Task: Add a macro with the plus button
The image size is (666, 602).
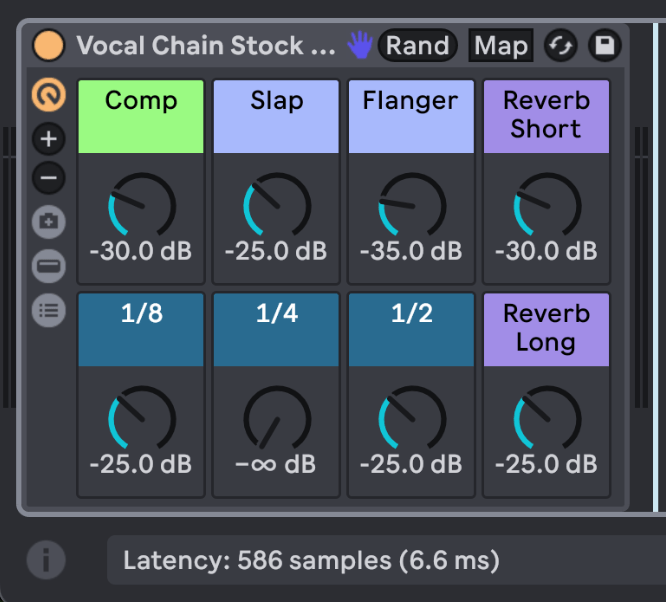Action: click(49, 139)
